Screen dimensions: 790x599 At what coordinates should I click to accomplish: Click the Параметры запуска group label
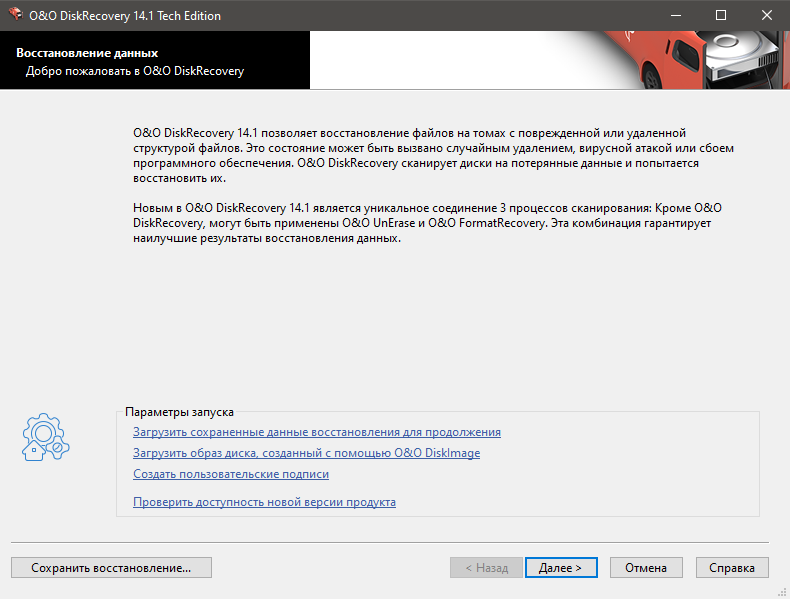[x=179, y=412]
